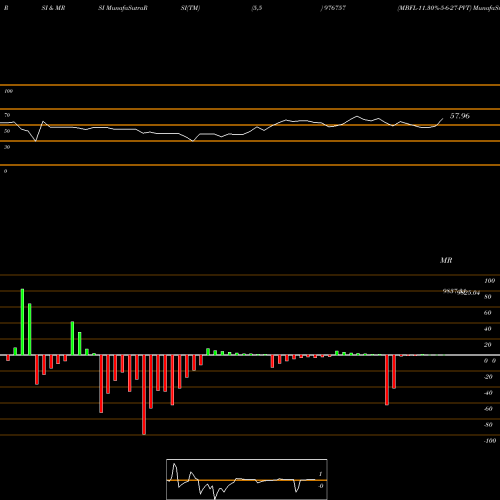500x500 pixels.
Task: Click the MR axis label 100
Action: pos(489,281)
